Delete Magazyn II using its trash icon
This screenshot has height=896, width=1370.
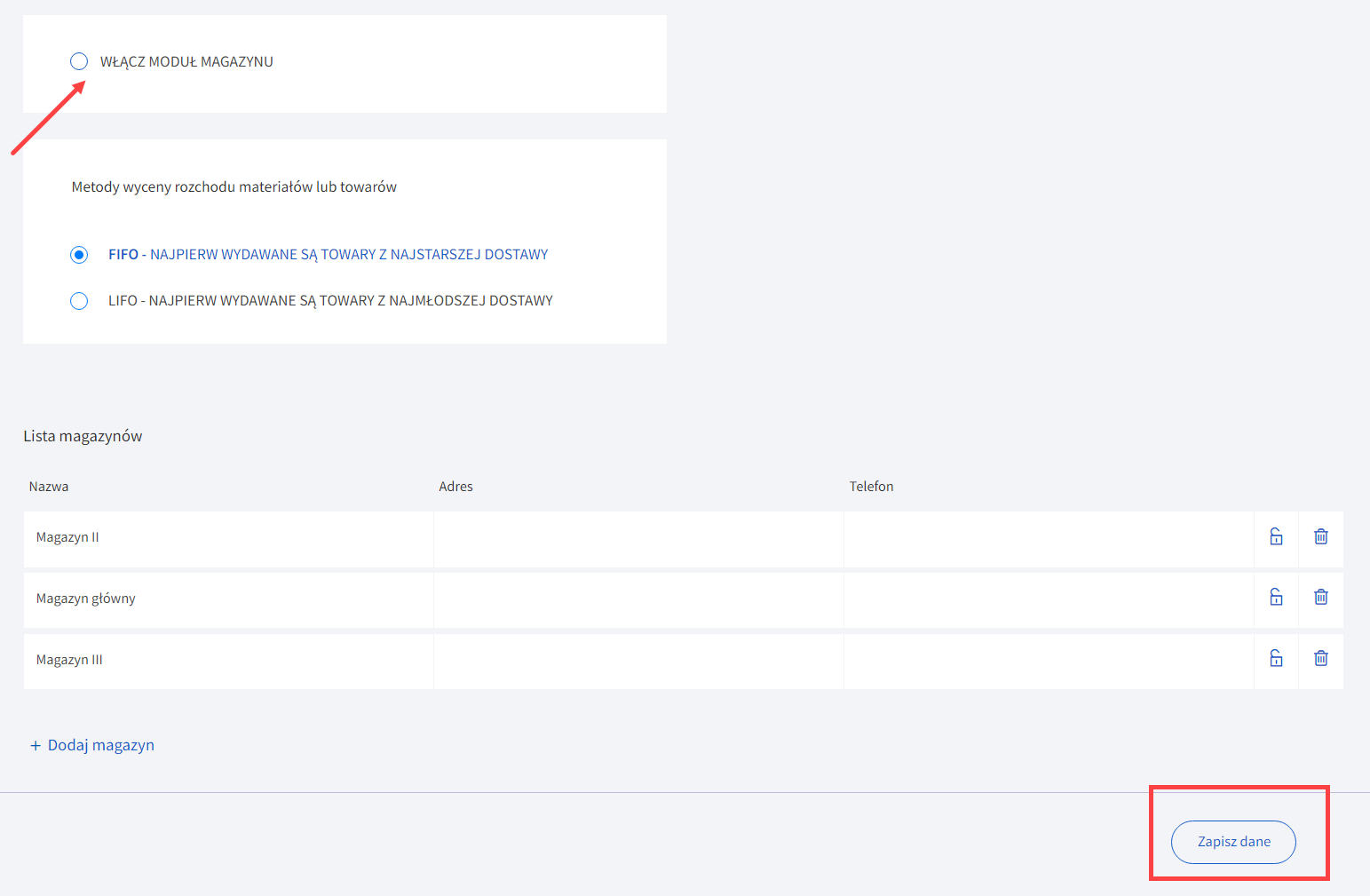pyautogui.click(x=1320, y=536)
